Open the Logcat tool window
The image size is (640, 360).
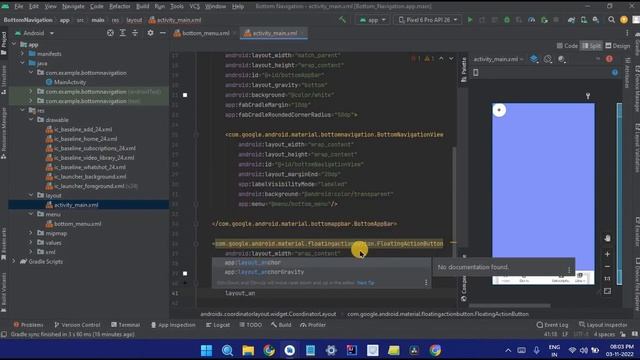click(x=218, y=325)
